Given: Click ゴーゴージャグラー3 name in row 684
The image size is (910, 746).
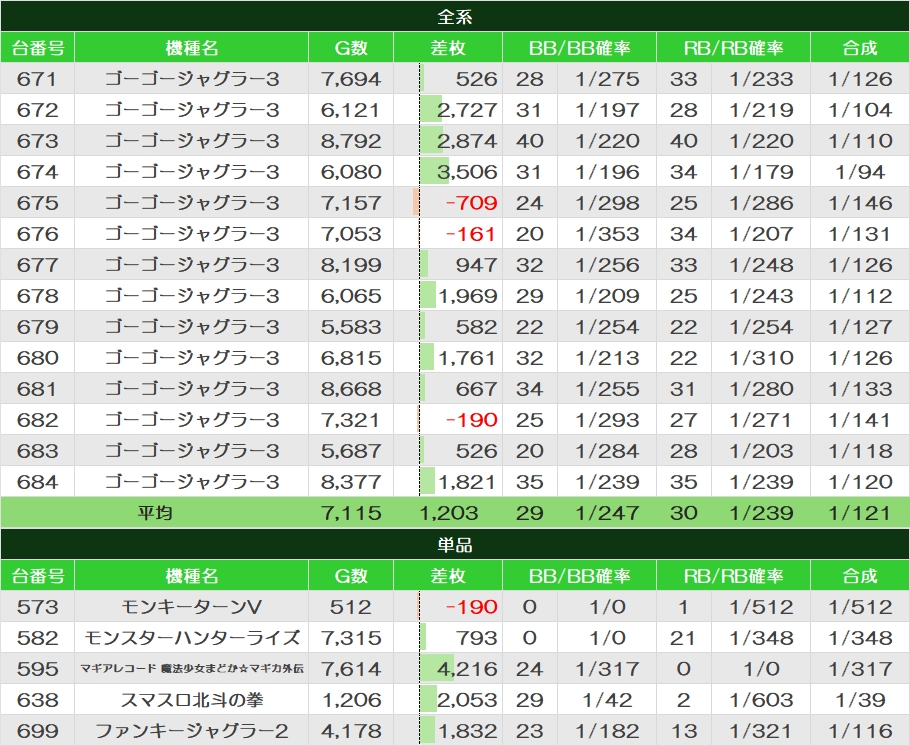Looking at the screenshot, I should coord(192,482).
